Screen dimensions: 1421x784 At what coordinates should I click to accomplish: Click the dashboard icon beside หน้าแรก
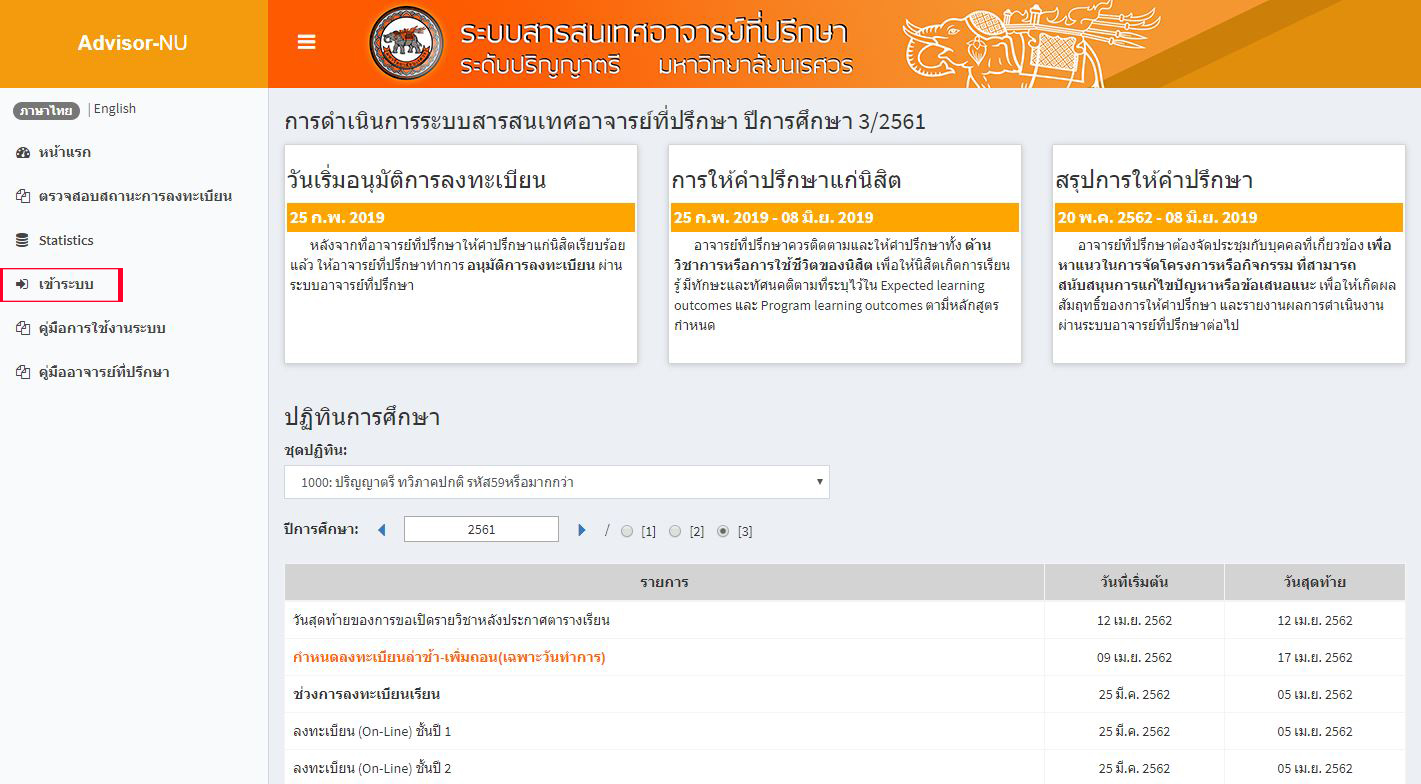(23, 153)
